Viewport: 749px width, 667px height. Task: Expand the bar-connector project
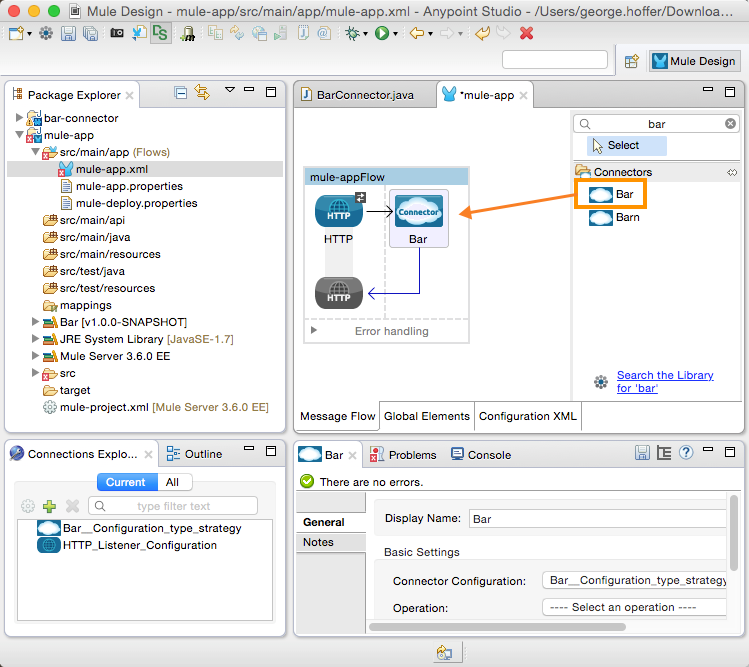(20, 118)
